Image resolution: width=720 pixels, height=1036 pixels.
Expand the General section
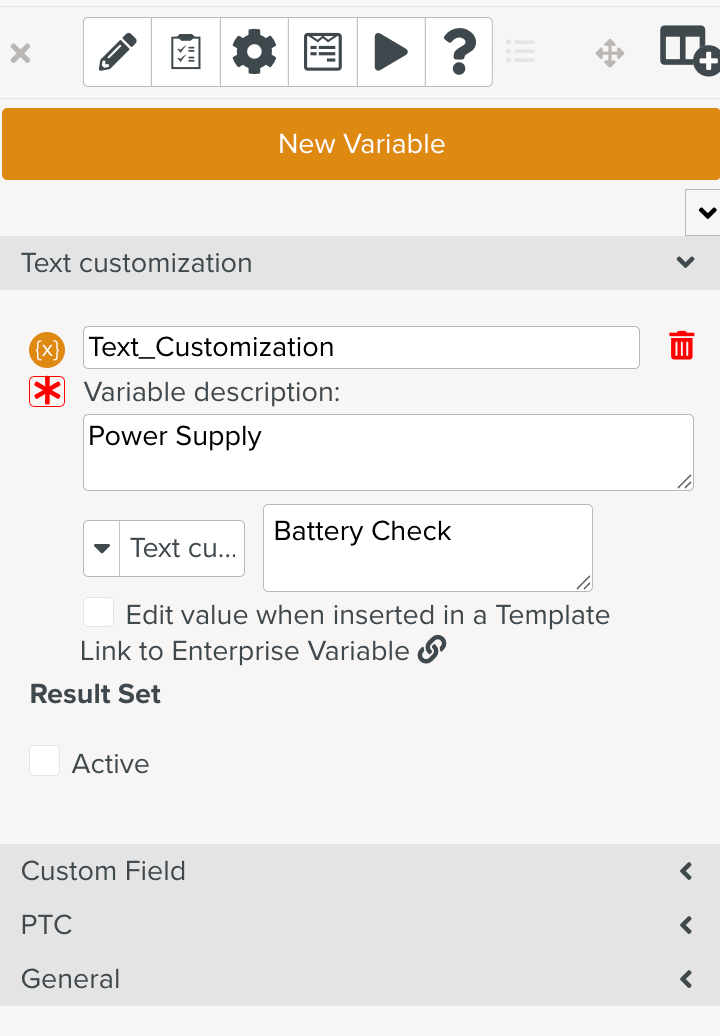686,979
